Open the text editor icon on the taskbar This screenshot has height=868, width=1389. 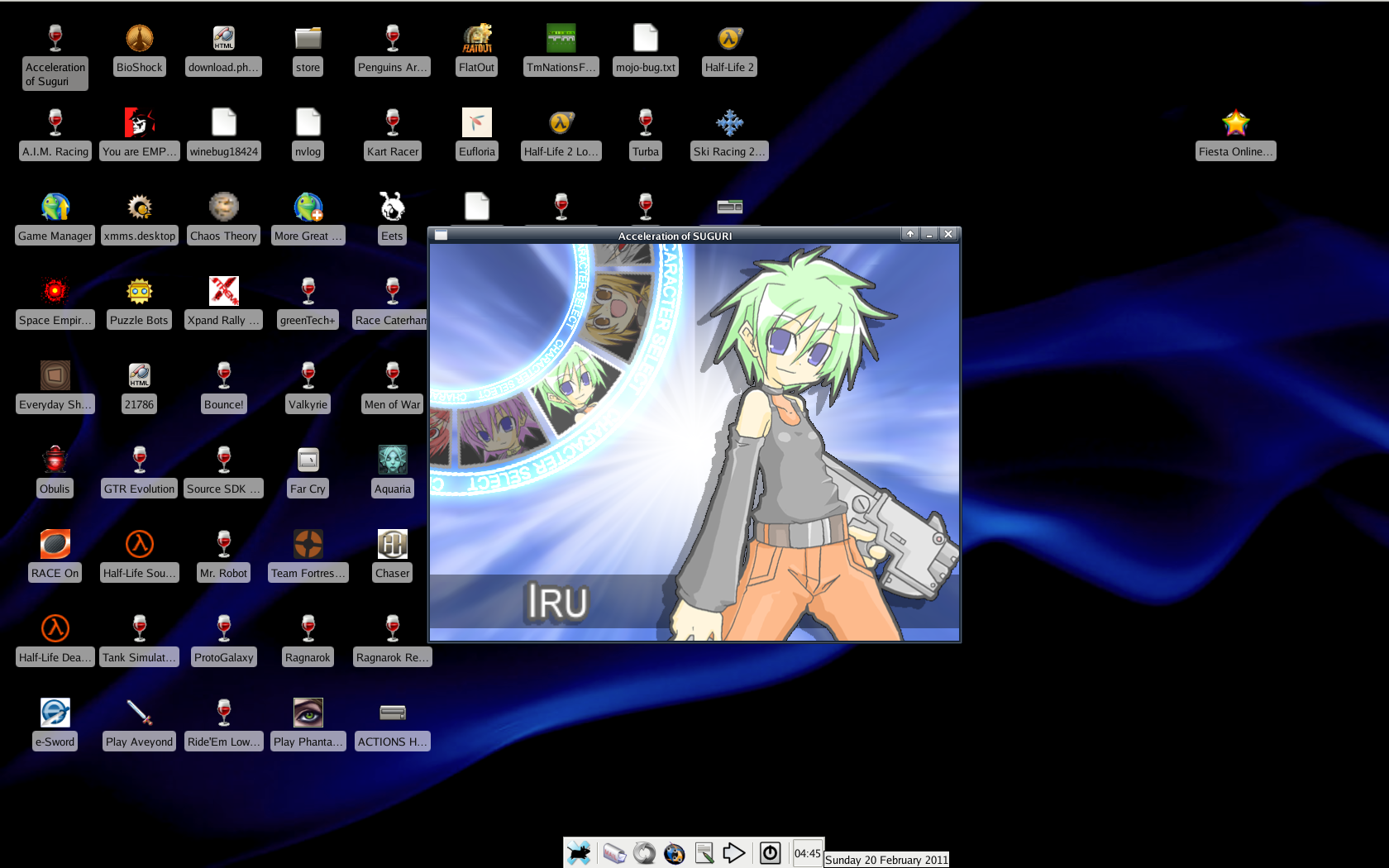(704, 852)
